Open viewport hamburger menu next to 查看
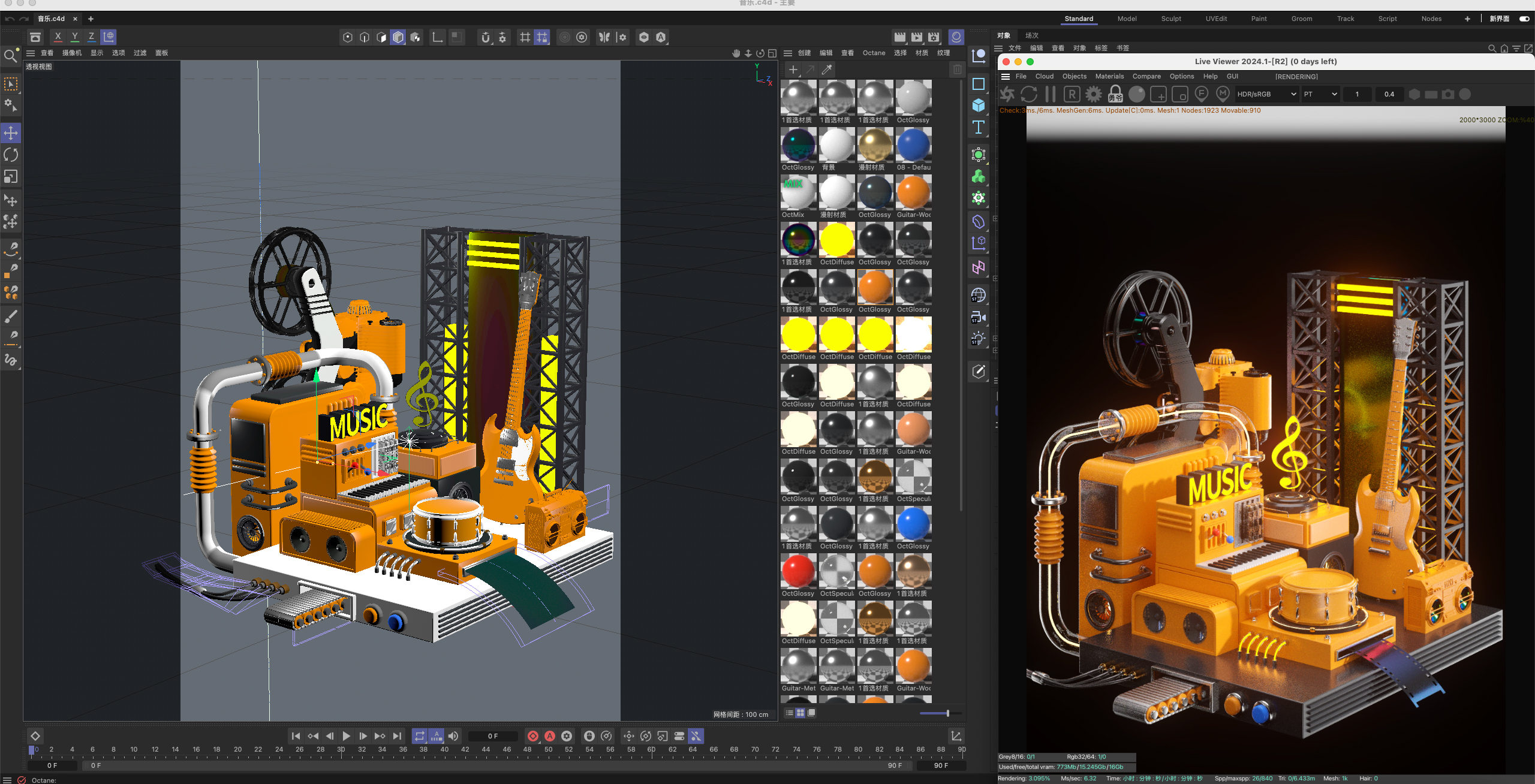Screen dimensions: 1535x784 click(31, 53)
